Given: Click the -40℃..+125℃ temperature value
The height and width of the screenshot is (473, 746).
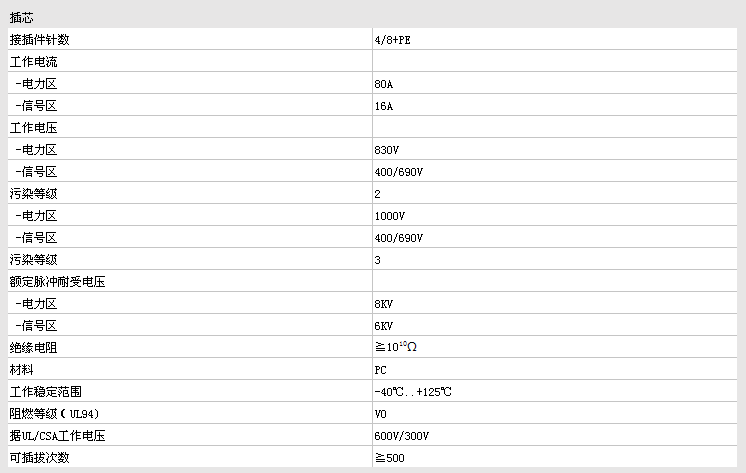Looking at the screenshot, I should 413,392.
